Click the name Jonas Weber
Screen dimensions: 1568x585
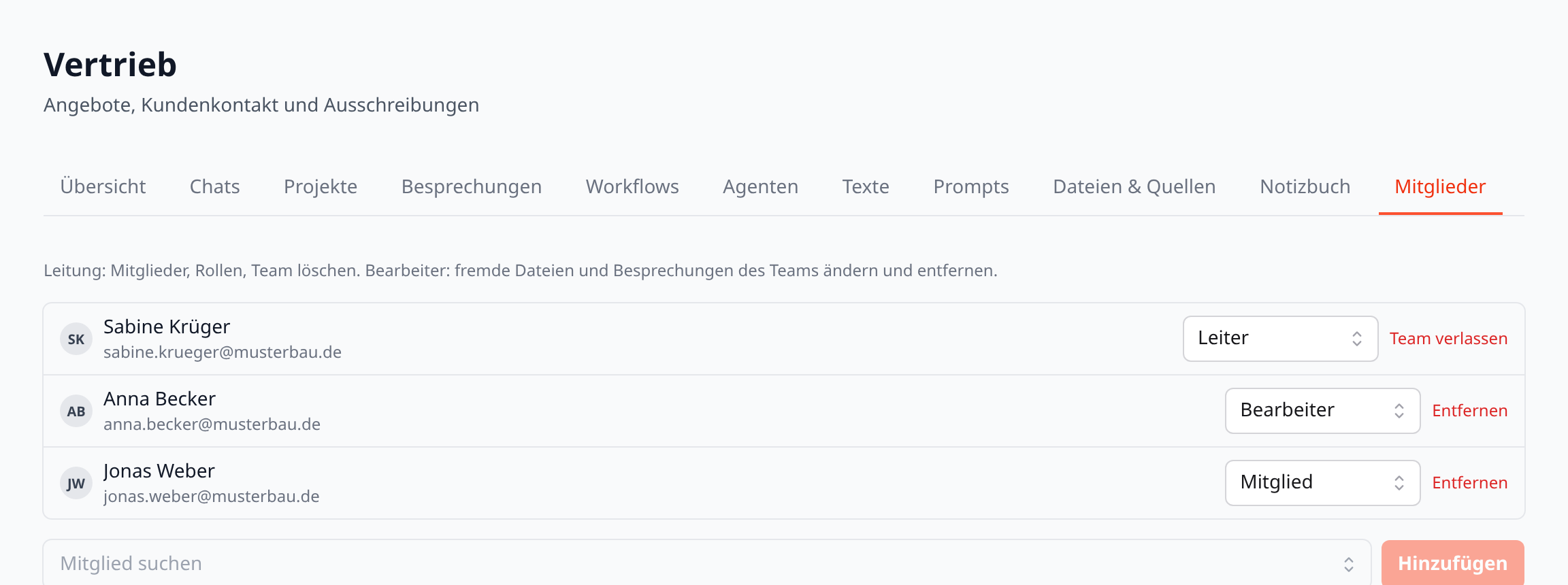[159, 471]
